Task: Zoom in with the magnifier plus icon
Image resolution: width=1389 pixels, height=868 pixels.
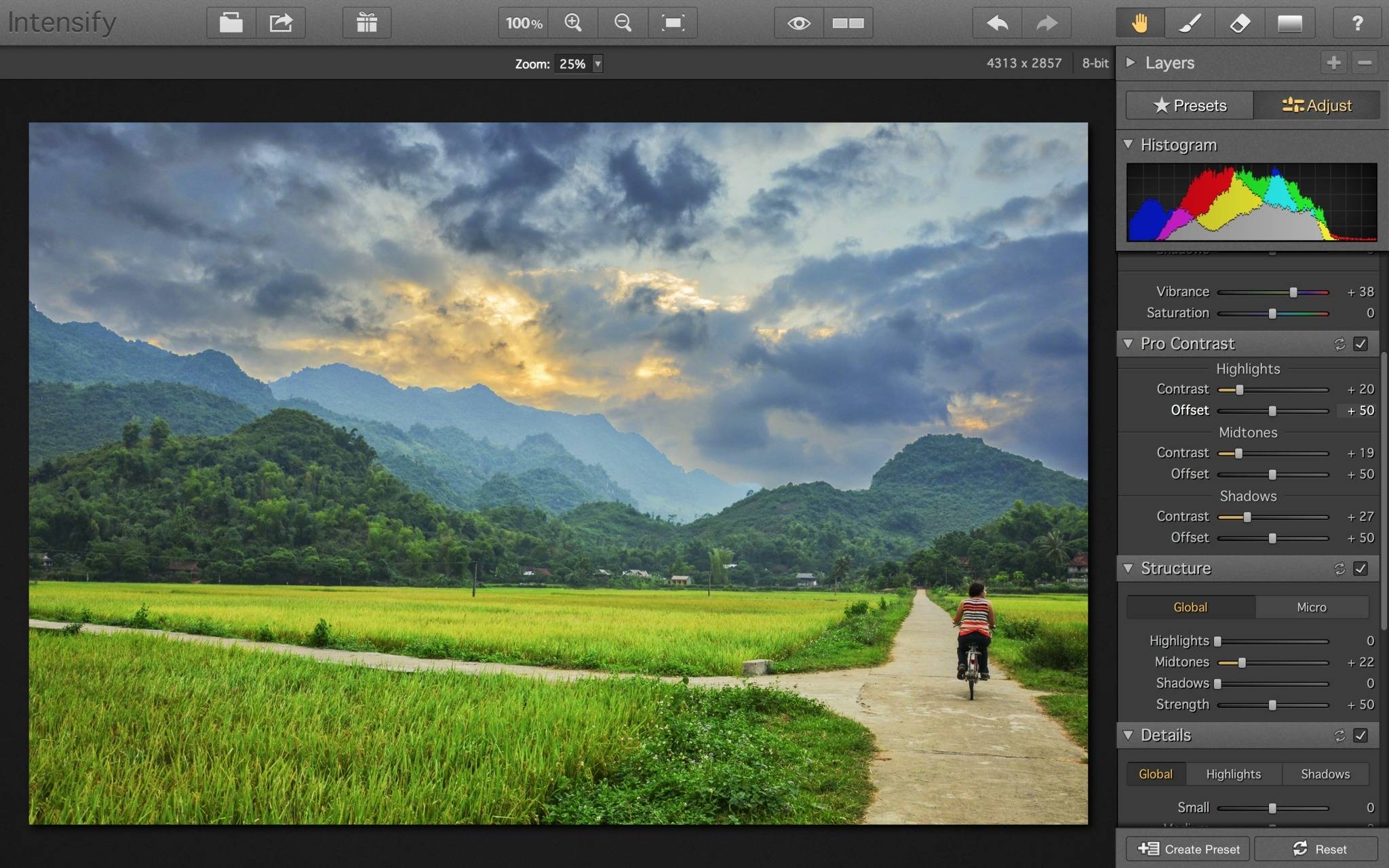Action: pos(573,23)
